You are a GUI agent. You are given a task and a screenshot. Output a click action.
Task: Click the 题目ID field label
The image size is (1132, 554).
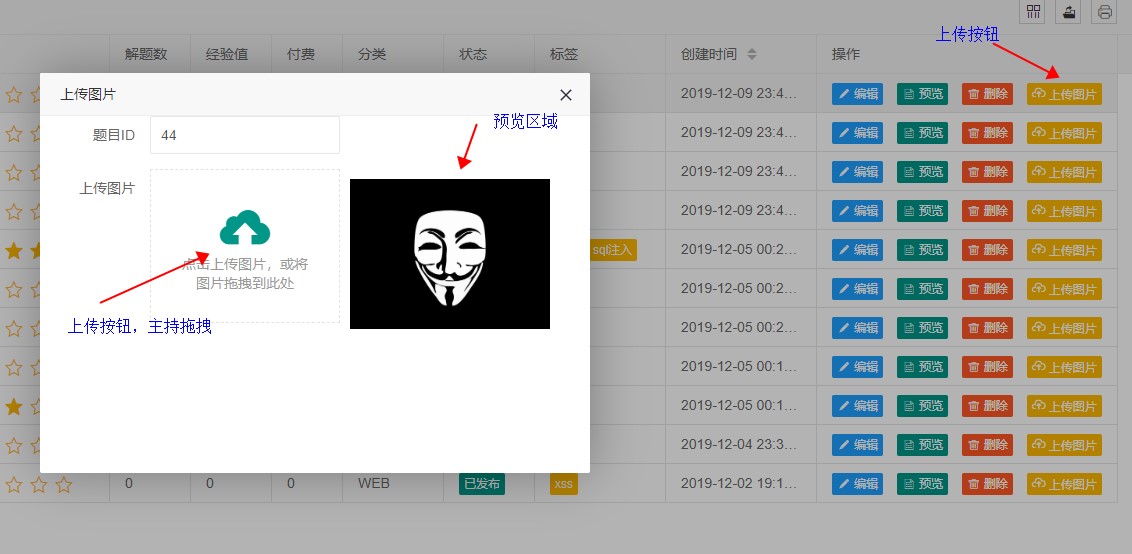(x=113, y=135)
